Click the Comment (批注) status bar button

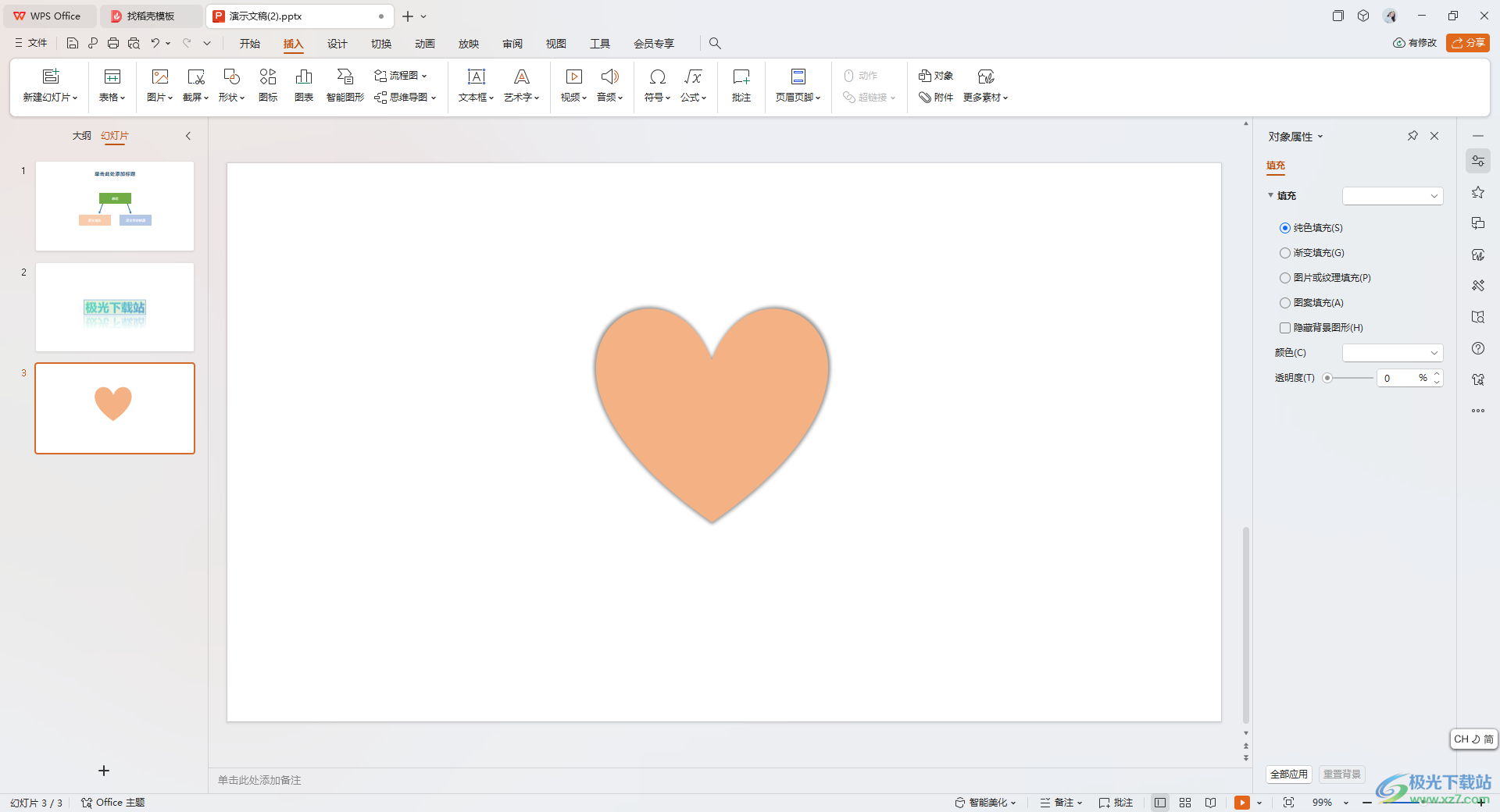click(1116, 803)
